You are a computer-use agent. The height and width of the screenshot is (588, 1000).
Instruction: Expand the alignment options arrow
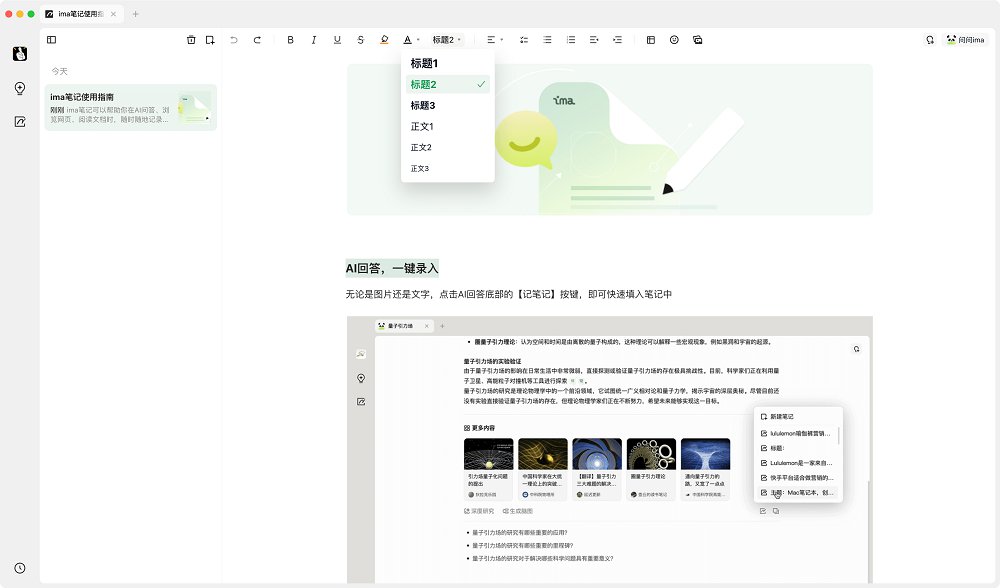point(502,40)
